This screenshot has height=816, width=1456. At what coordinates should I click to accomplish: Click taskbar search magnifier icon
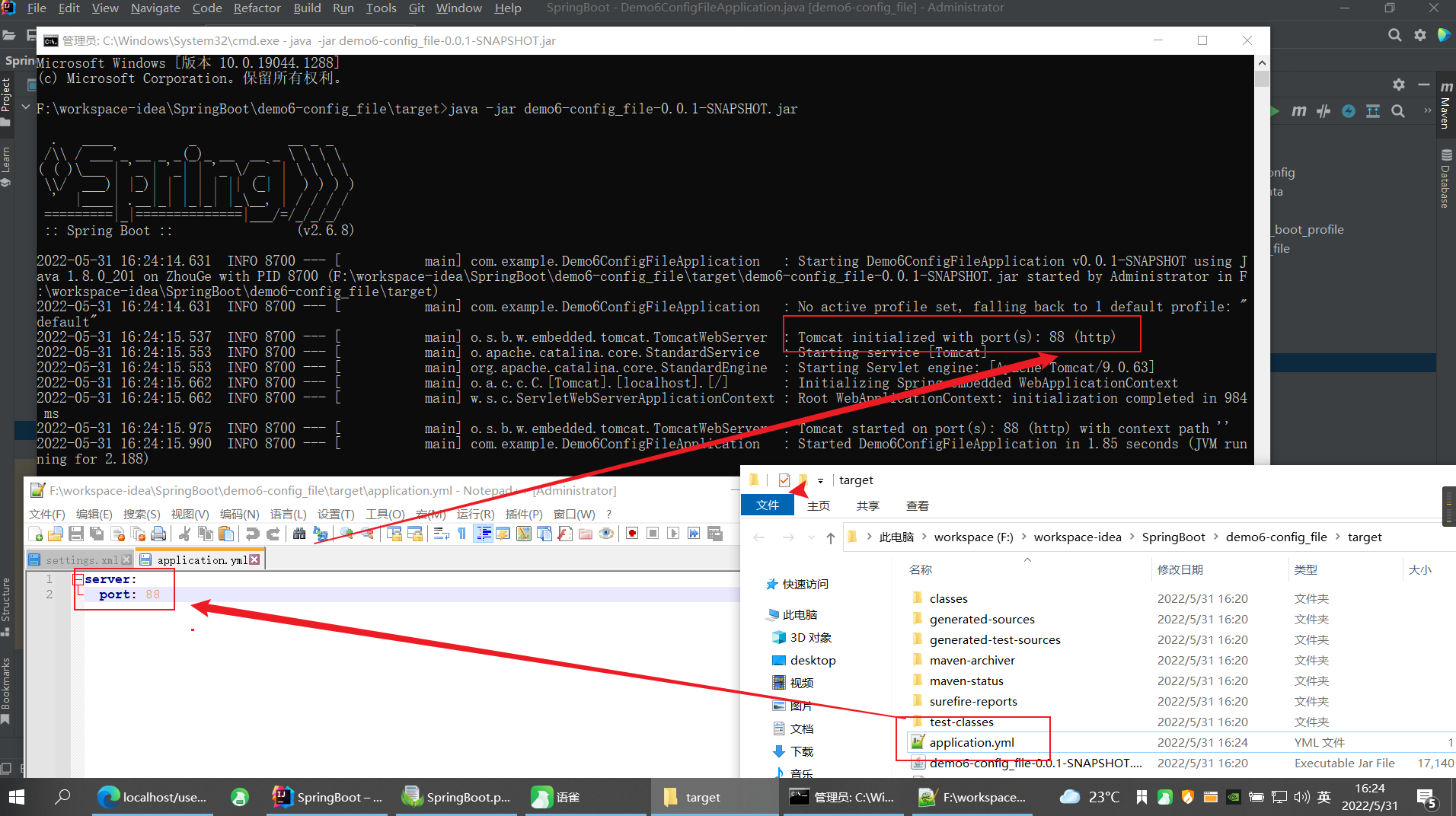point(62,797)
